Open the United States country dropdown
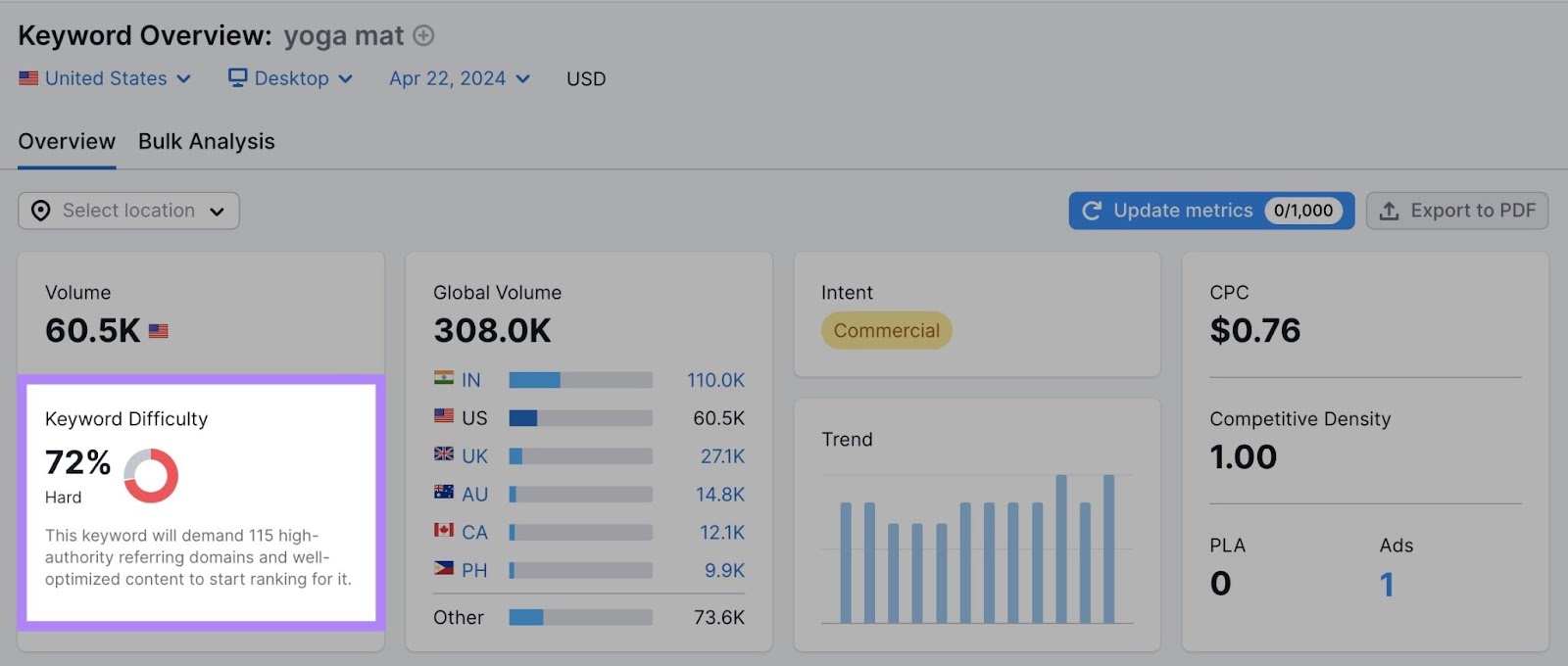The width and height of the screenshot is (1568, 666). [x=105, y=78]
